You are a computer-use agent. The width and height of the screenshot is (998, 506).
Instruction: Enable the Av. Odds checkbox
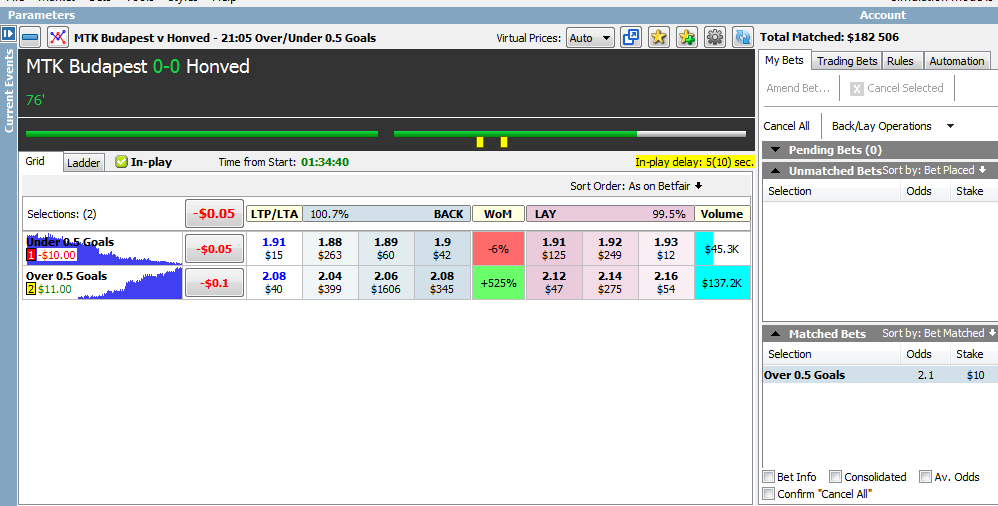coord(925,477)
